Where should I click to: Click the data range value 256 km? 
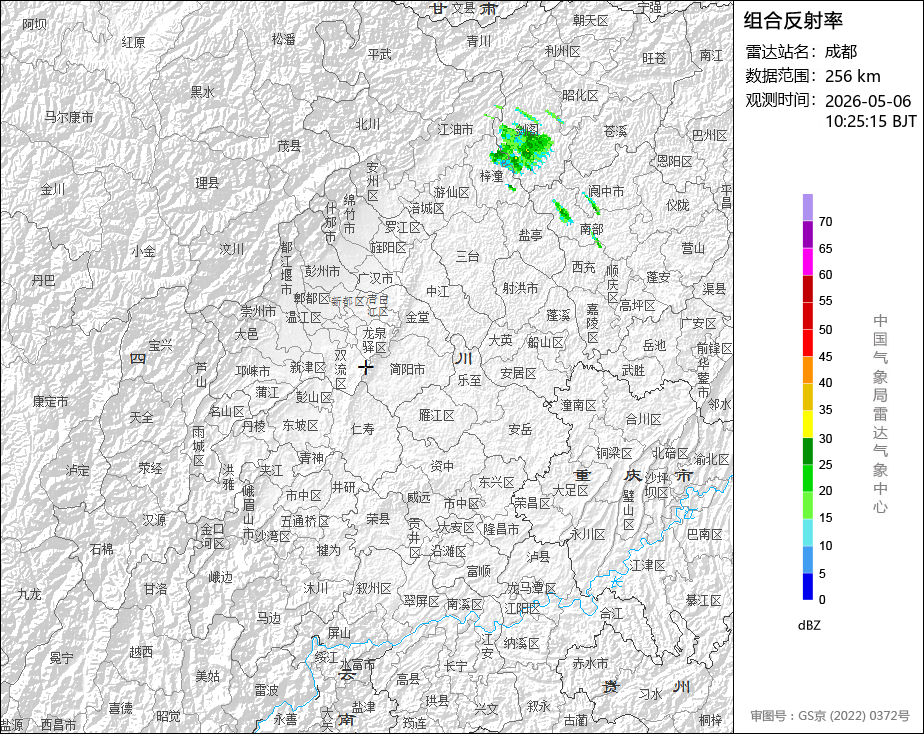coord(853,77)
